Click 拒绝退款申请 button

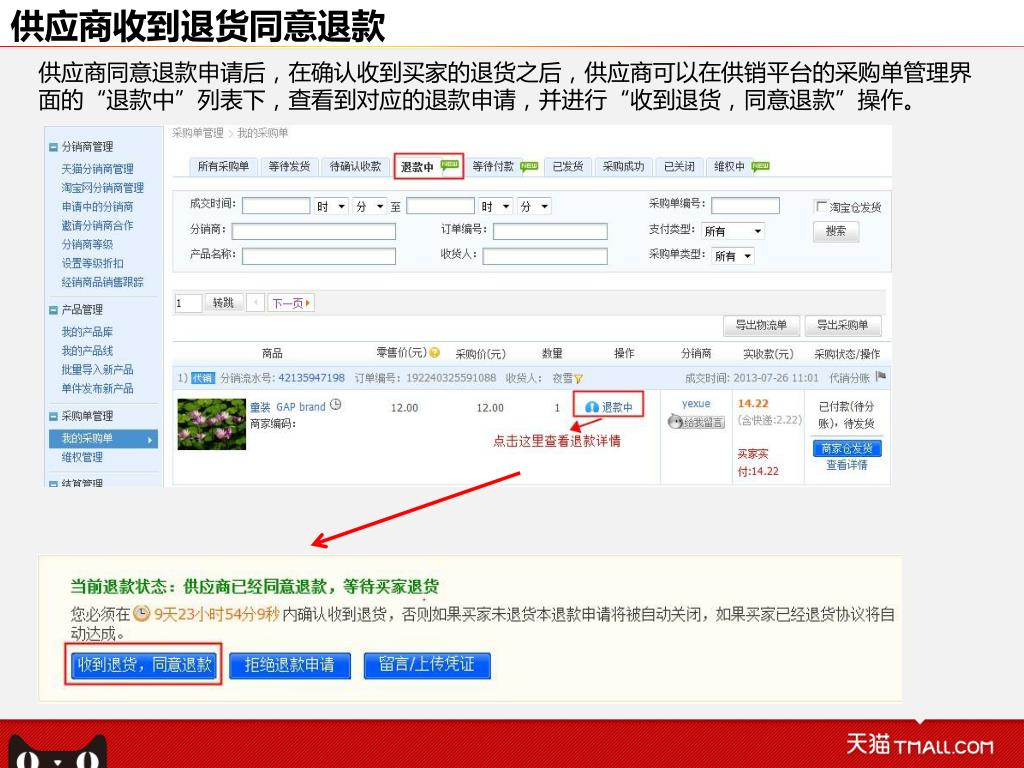click(290, 665)
